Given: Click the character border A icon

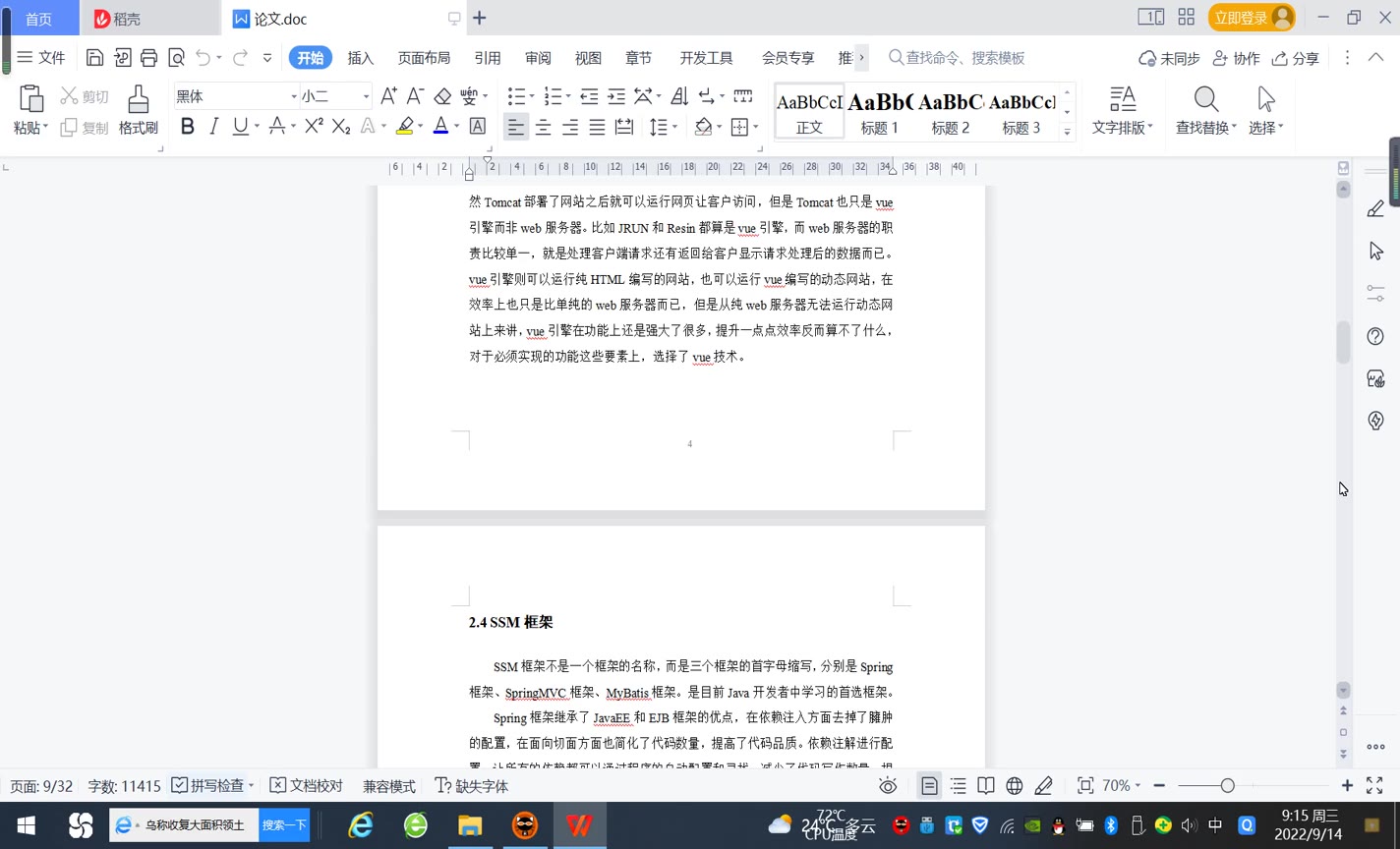Looking at the screenshot, I should pyautogui.click(x=478, y=126).
